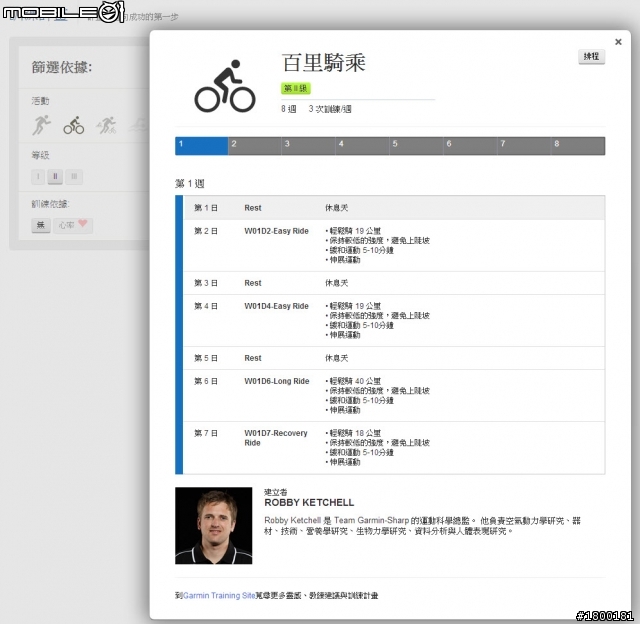The height and width of the screenshot is (624, 640).
Task: Switch to week 5 tab
Action: click(x=416, y=146)
